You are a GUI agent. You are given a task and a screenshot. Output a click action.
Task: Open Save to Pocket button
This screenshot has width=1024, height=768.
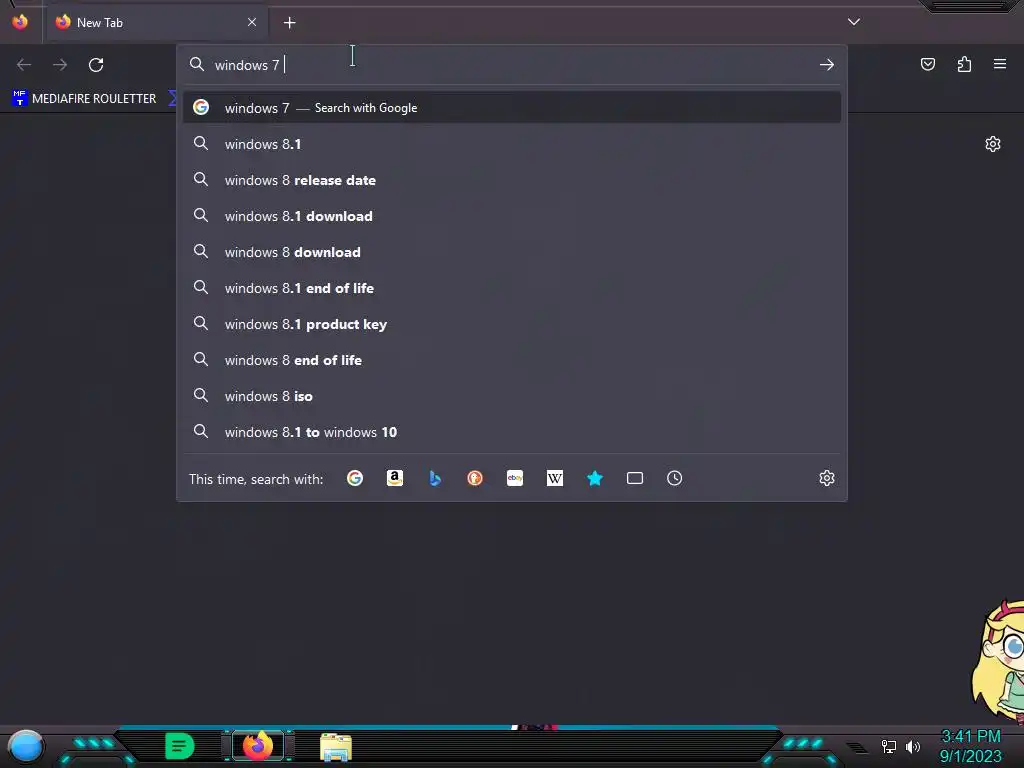[928, 64]
